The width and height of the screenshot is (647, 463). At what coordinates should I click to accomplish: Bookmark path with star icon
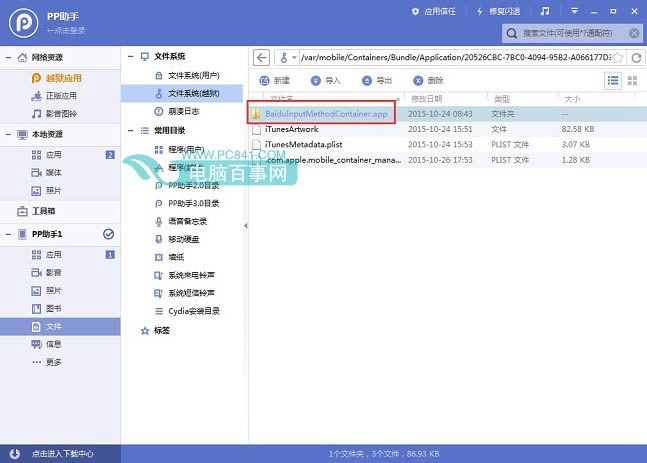coord(618,57)
